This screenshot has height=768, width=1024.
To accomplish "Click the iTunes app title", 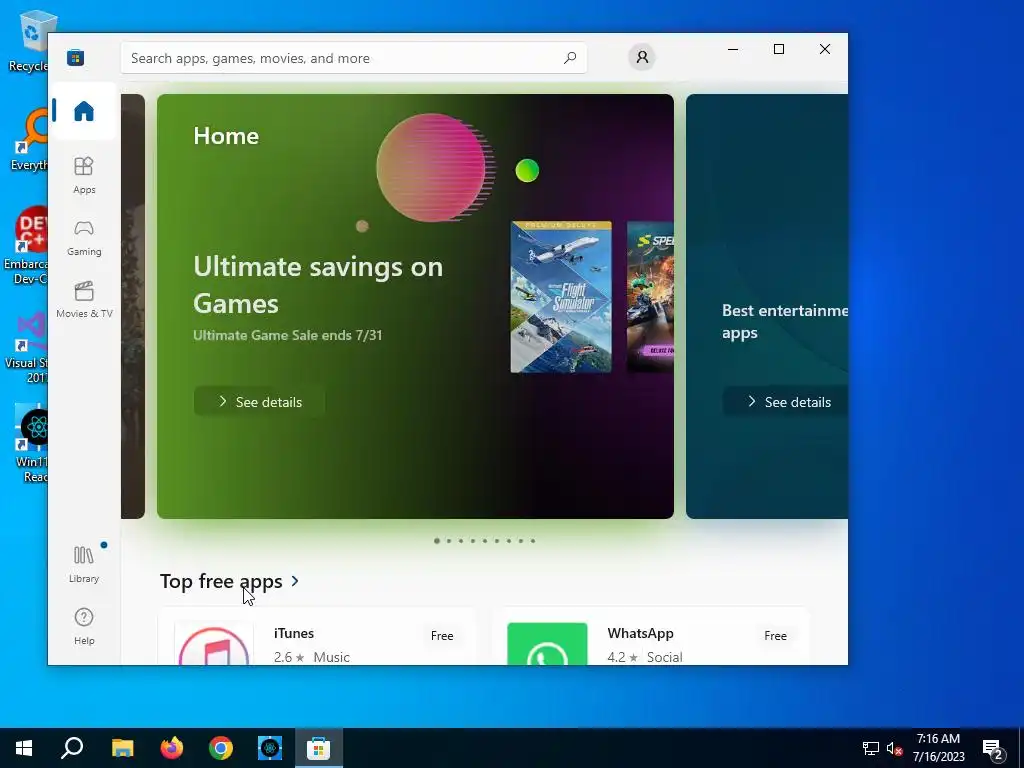I will 294,633.
